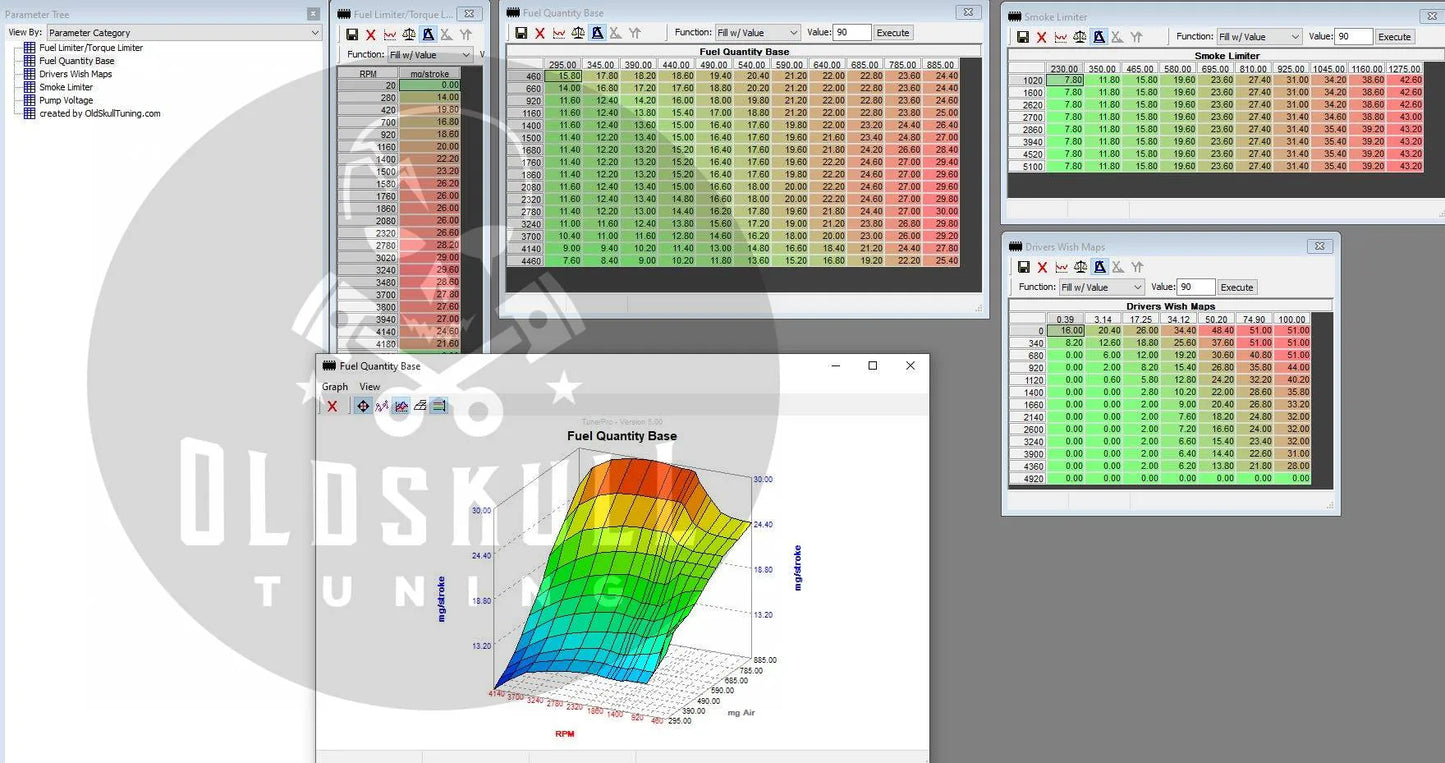
Task: Click save icon in Drivers Wish Maps toolbar
Action: (x=1023, y=267)
